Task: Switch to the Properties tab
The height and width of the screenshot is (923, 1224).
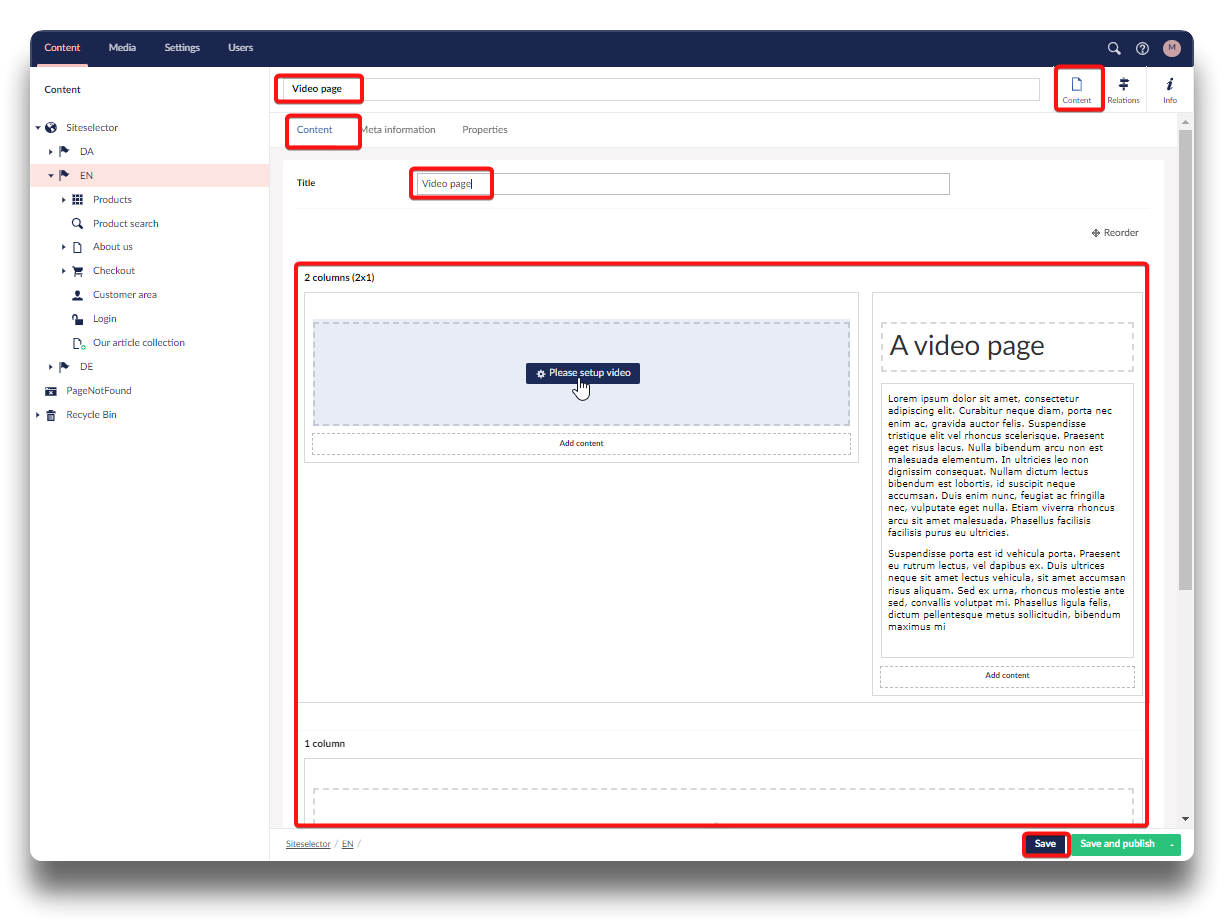Action: pyautogui.click(x=484, y=130)
